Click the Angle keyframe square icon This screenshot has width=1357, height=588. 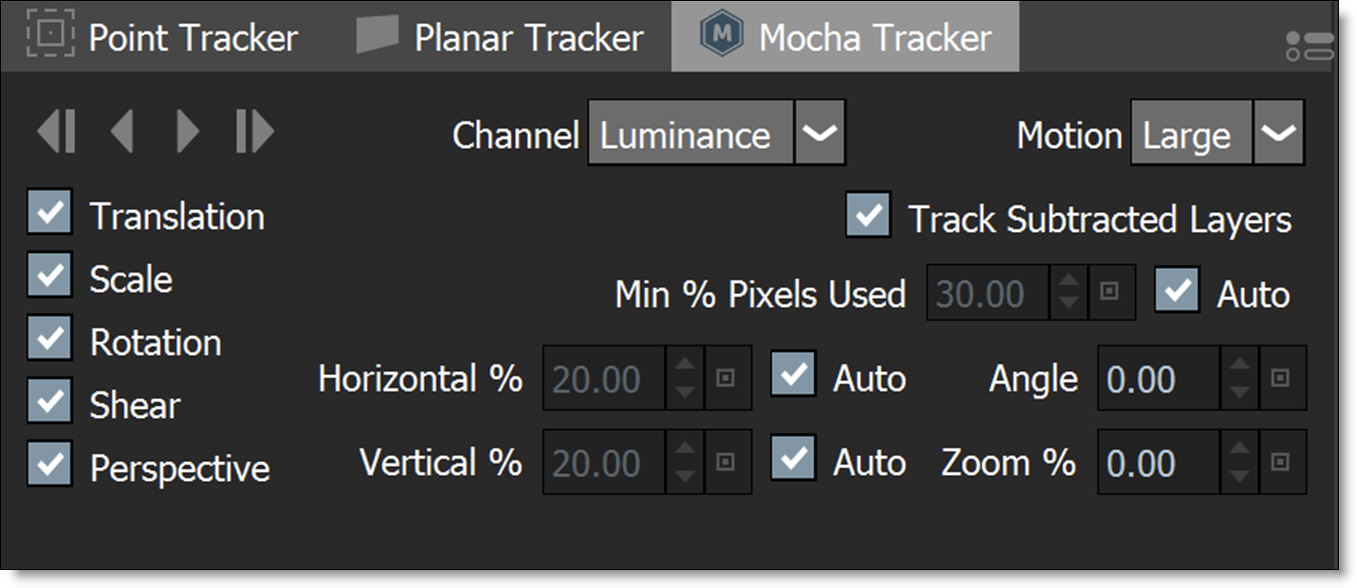[1282, 379]
